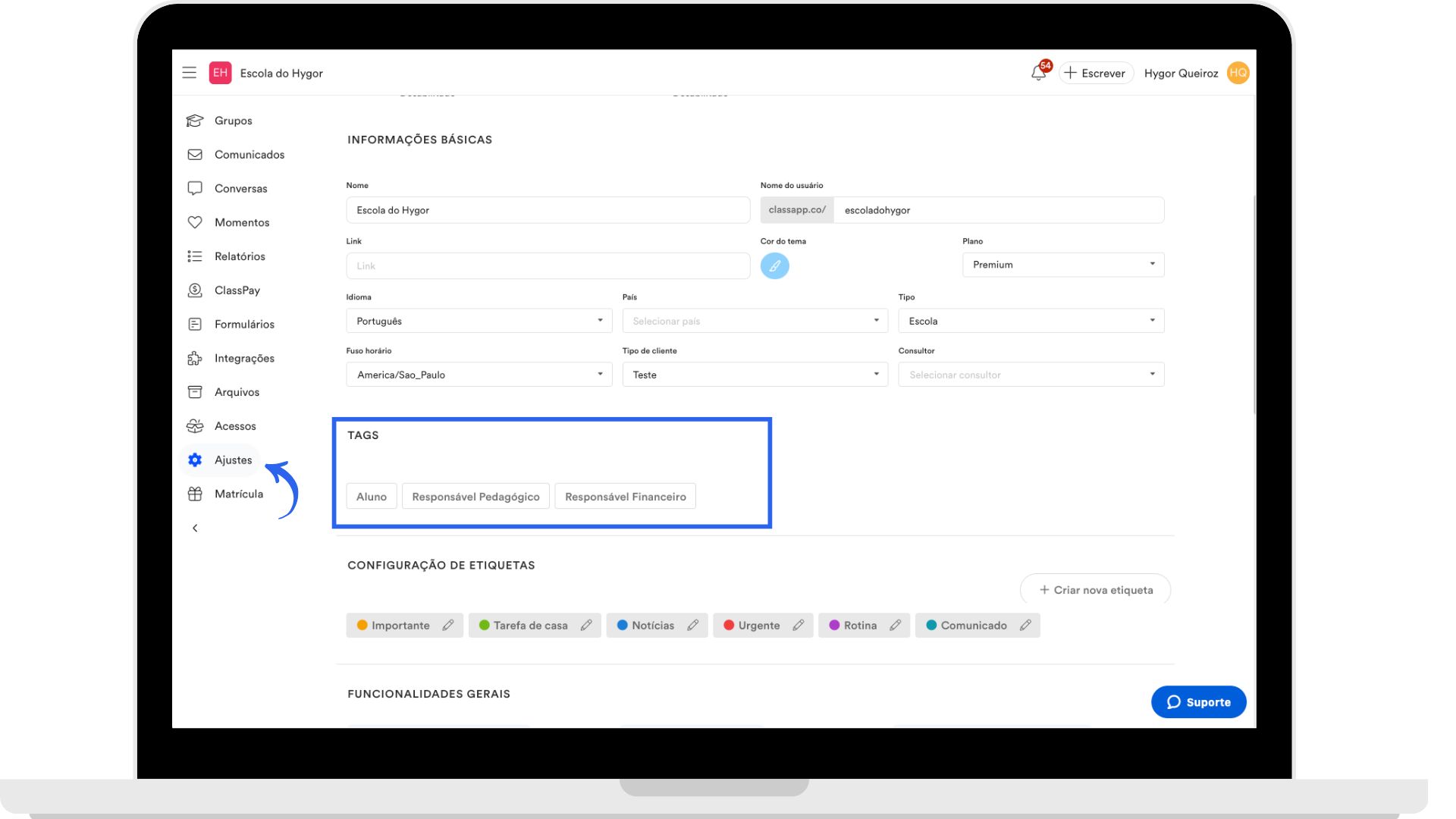Click the Escola do Hygor header title
This screenshot has width=1456, height=819.
pyautogui.click(x=281, y=74)
